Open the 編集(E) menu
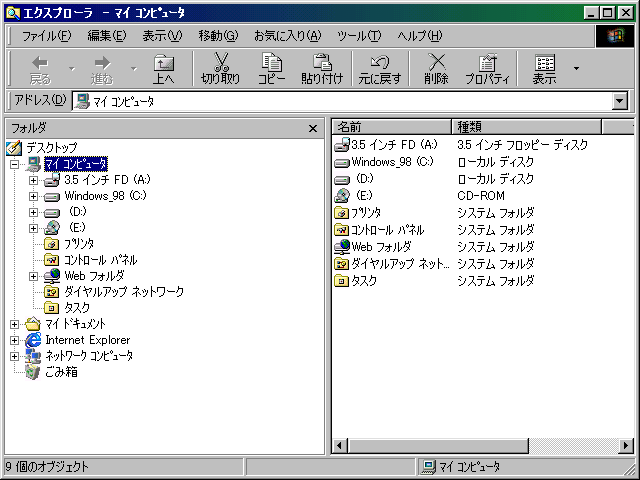Viewport: 640px width, 480px height. [x=107, y=36]
